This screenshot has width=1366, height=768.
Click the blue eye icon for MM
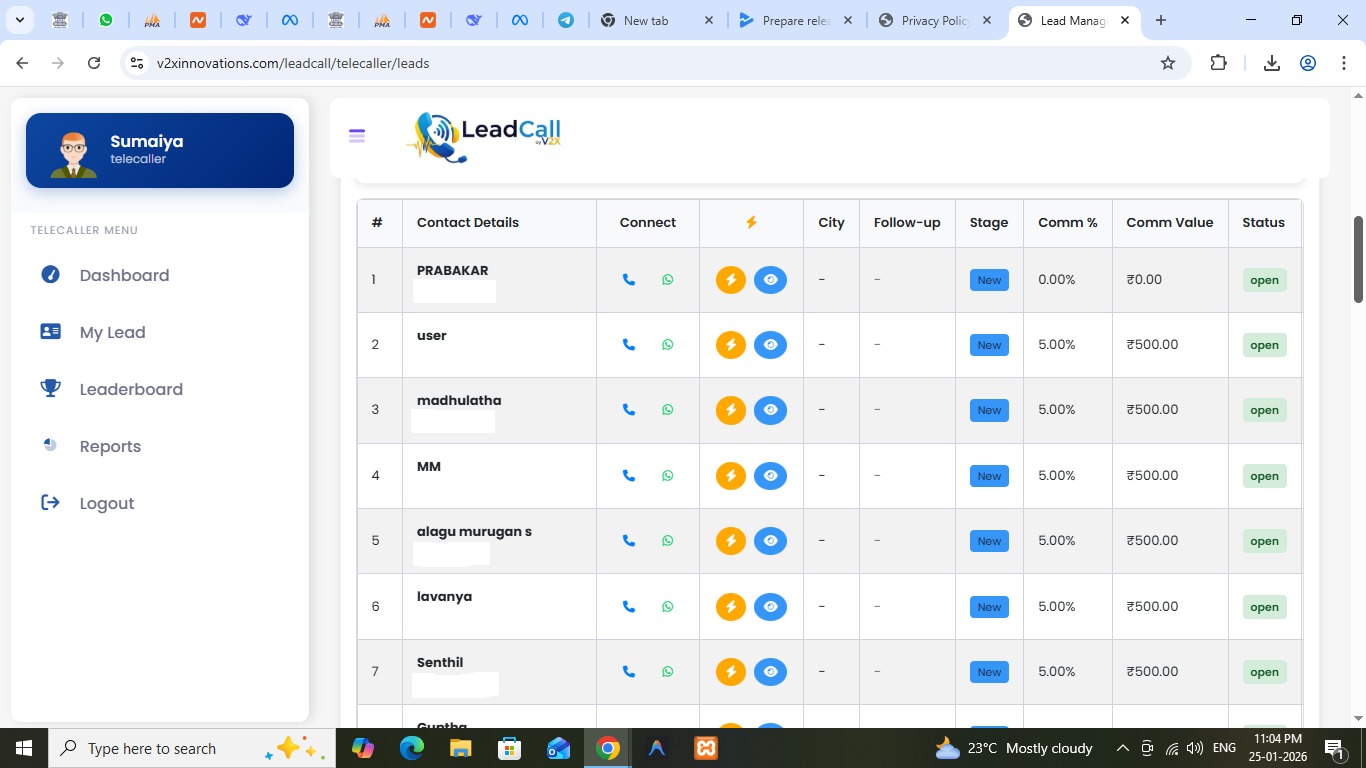(770, 476)
